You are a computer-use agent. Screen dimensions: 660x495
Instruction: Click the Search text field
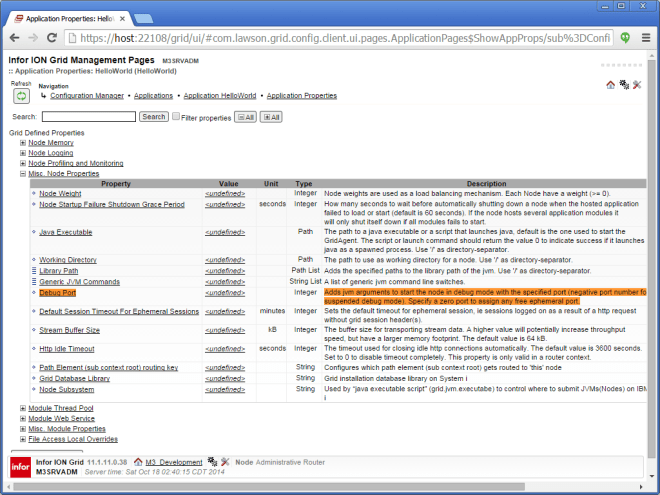click(x=88, y=117)
